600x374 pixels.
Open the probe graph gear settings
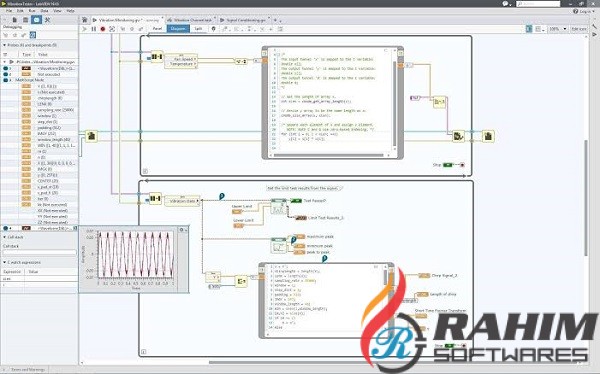click(182, 230)
